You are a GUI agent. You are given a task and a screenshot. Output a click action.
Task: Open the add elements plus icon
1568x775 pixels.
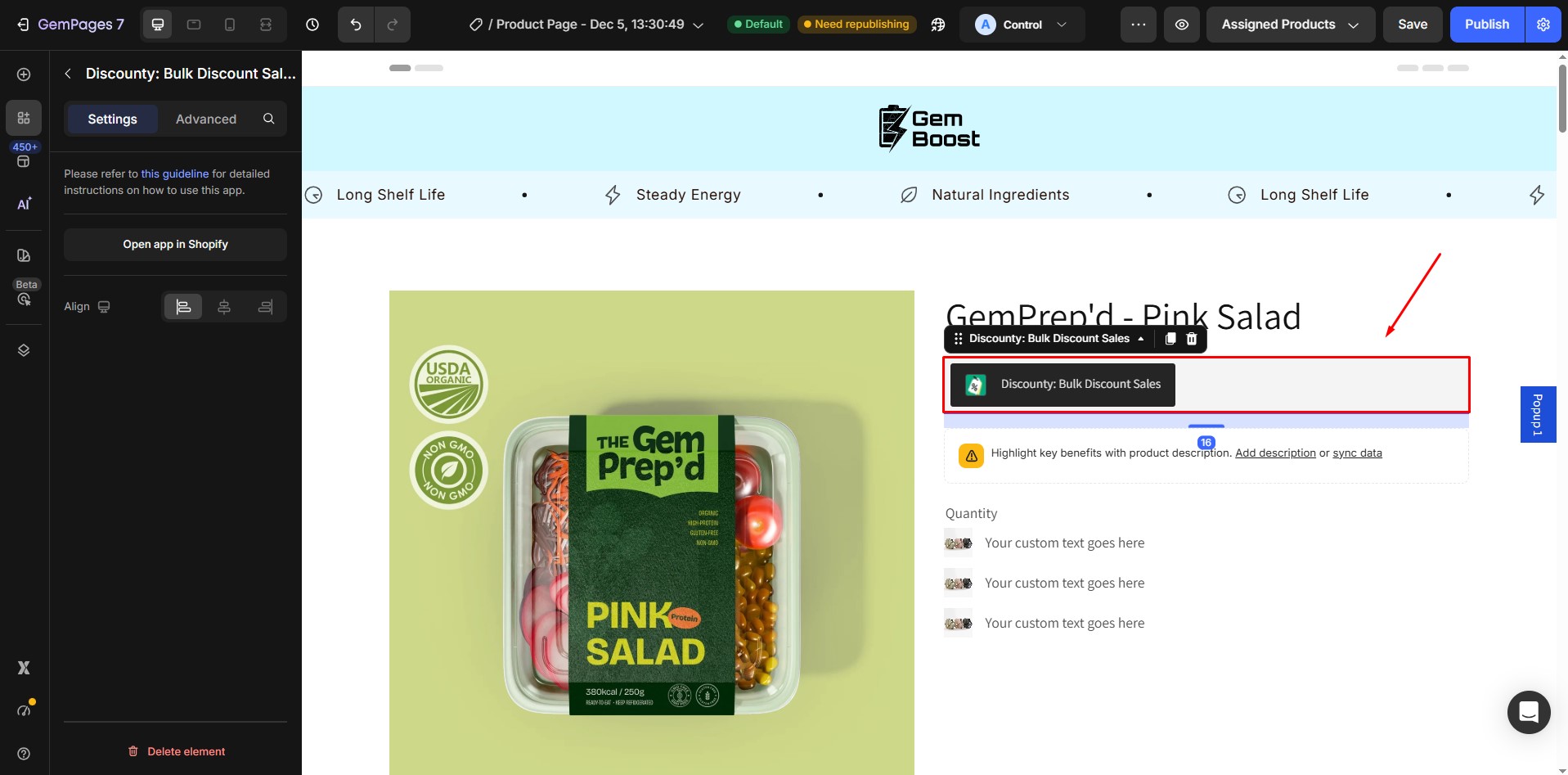point(24,74)
